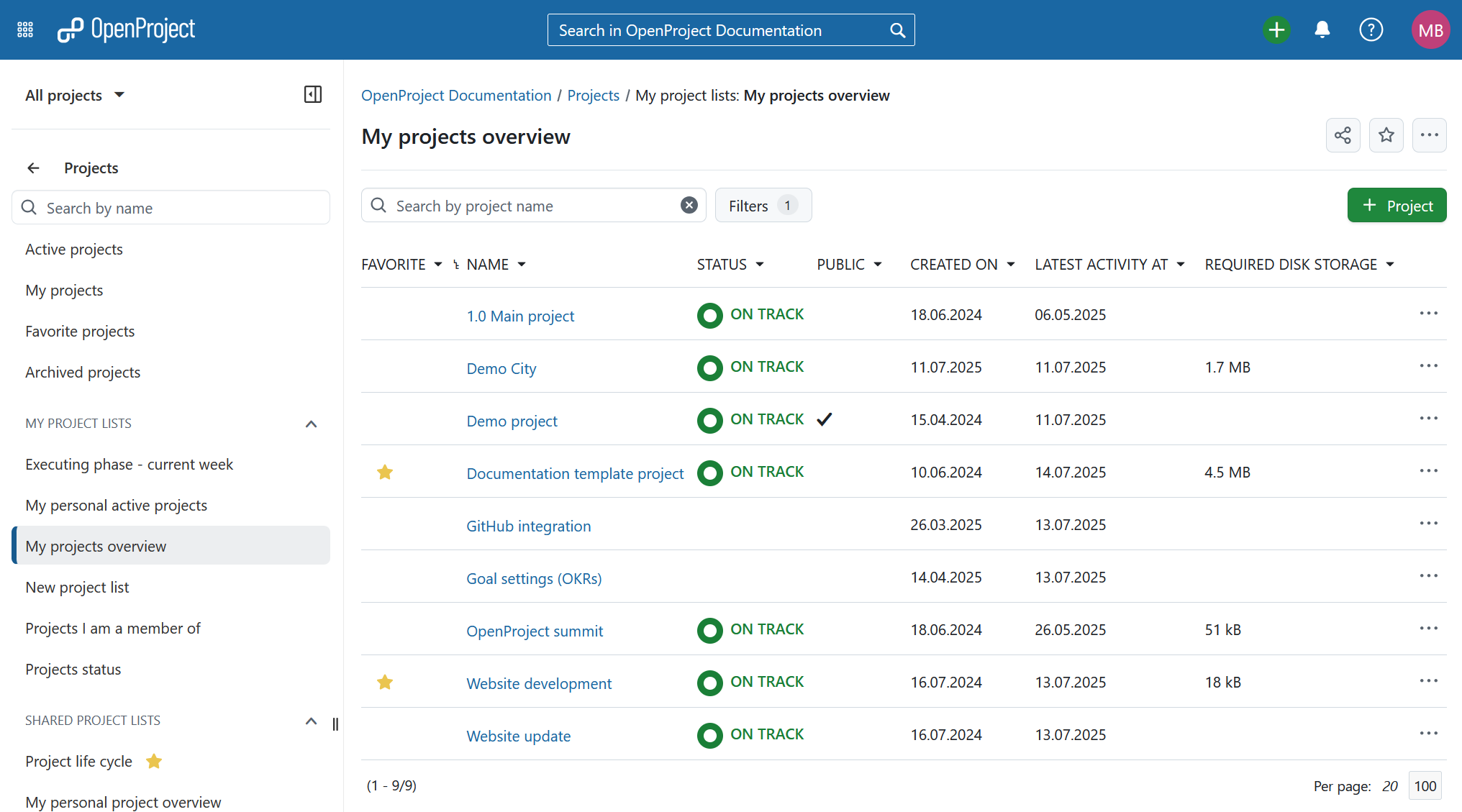The image size is (1462, 812).
Task: Open Projects status list
Action: pos(171,670)
